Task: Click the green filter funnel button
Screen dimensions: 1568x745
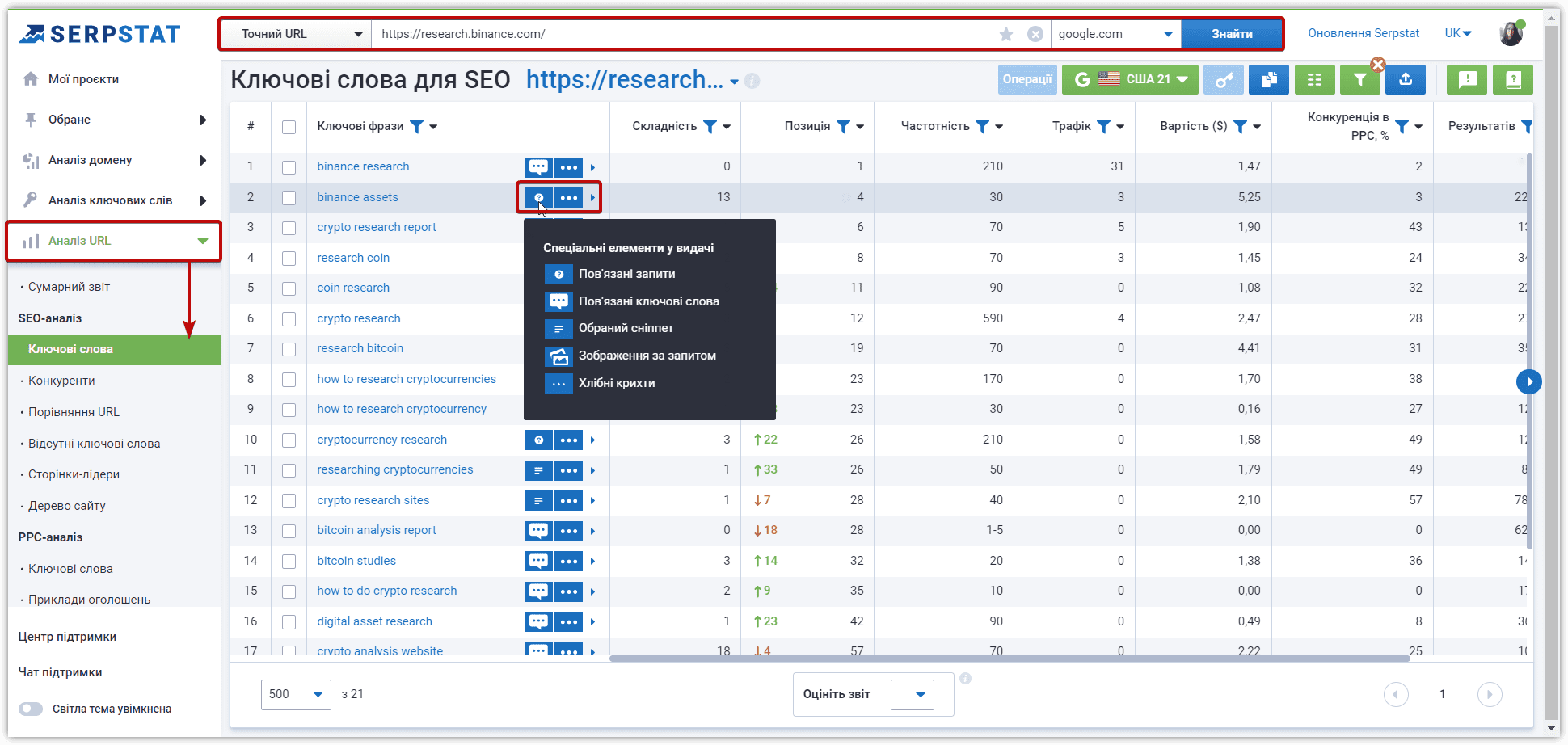Action: [x=1360, y=79]
